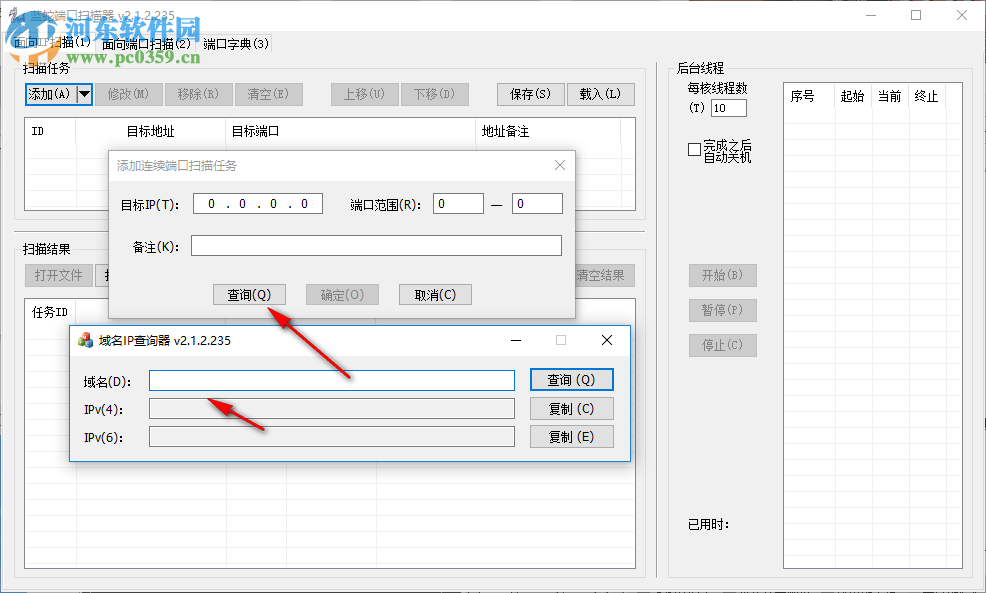This screenshot has height=593, width=986.
Task: Click the 下移(D) button
Action: [435, 94]
